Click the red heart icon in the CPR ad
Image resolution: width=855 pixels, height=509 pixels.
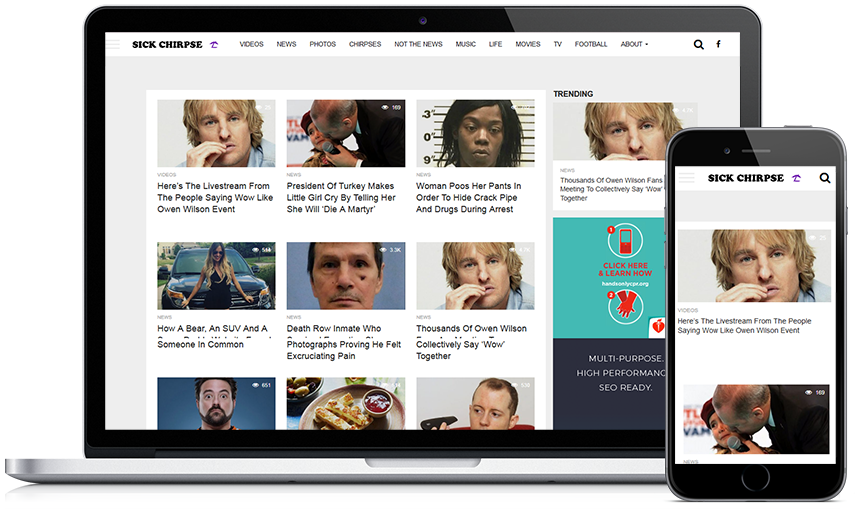655,326
